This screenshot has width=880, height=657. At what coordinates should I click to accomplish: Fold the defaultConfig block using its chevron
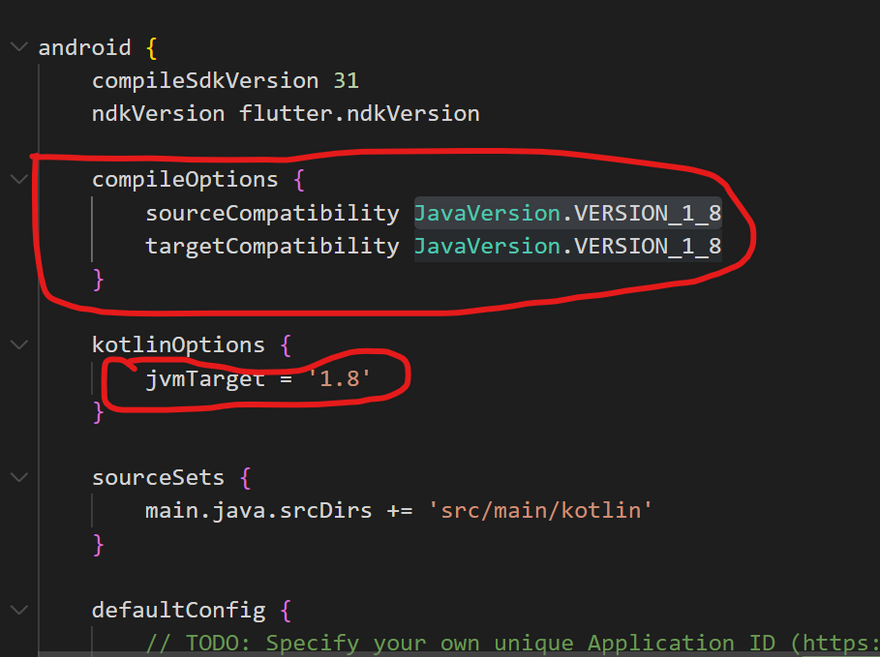(x=18, y=609)
